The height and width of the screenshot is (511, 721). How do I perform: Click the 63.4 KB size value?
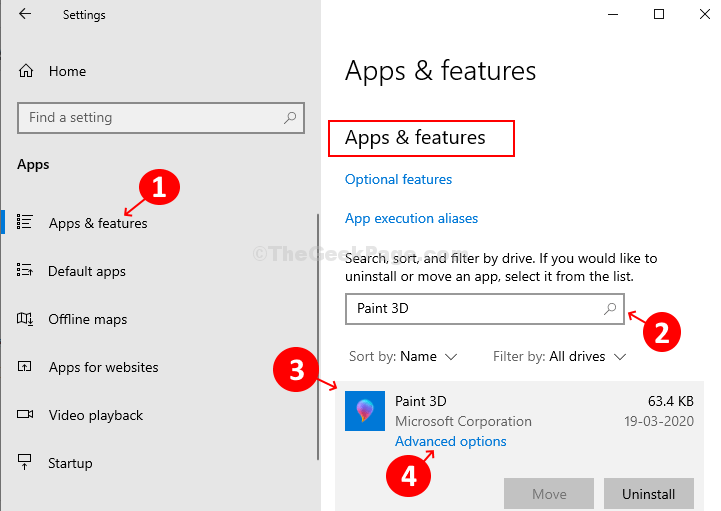point(670,401)
